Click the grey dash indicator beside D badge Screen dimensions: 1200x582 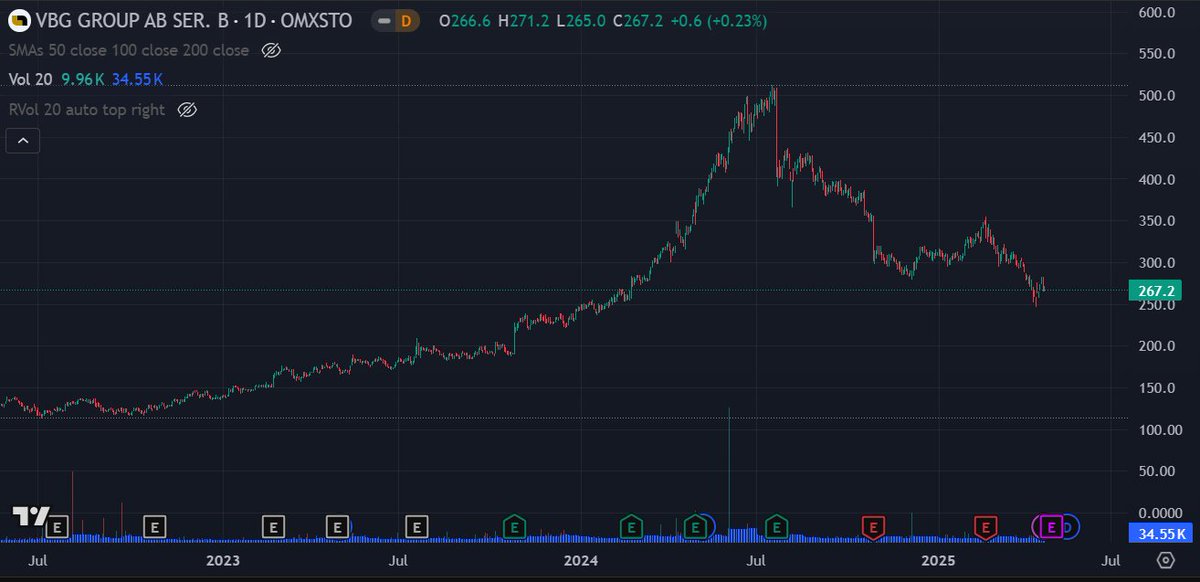(383, 20)
